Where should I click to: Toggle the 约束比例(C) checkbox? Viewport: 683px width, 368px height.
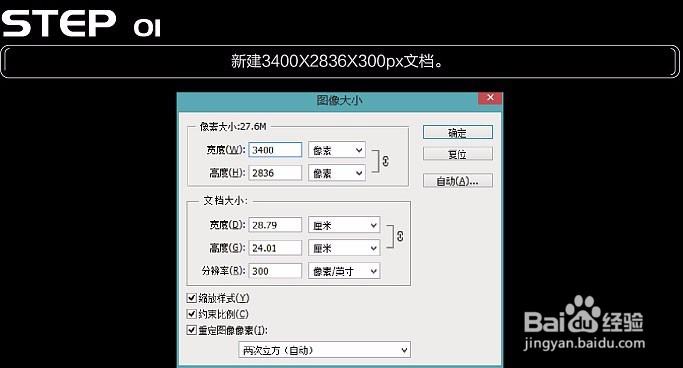[191, 314]
